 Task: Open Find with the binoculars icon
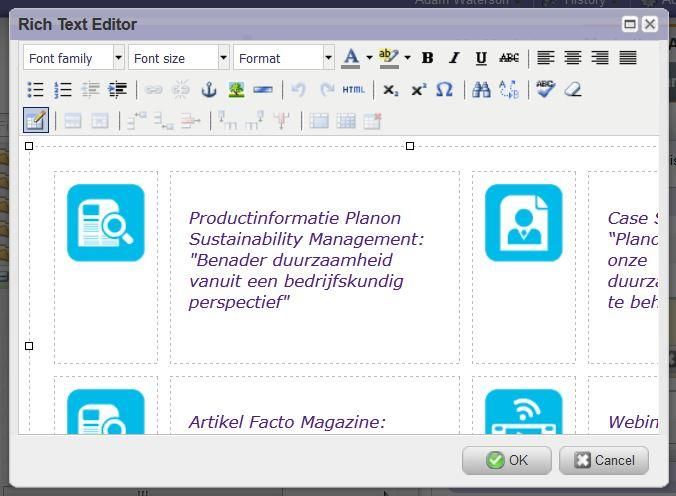point(481,90)
